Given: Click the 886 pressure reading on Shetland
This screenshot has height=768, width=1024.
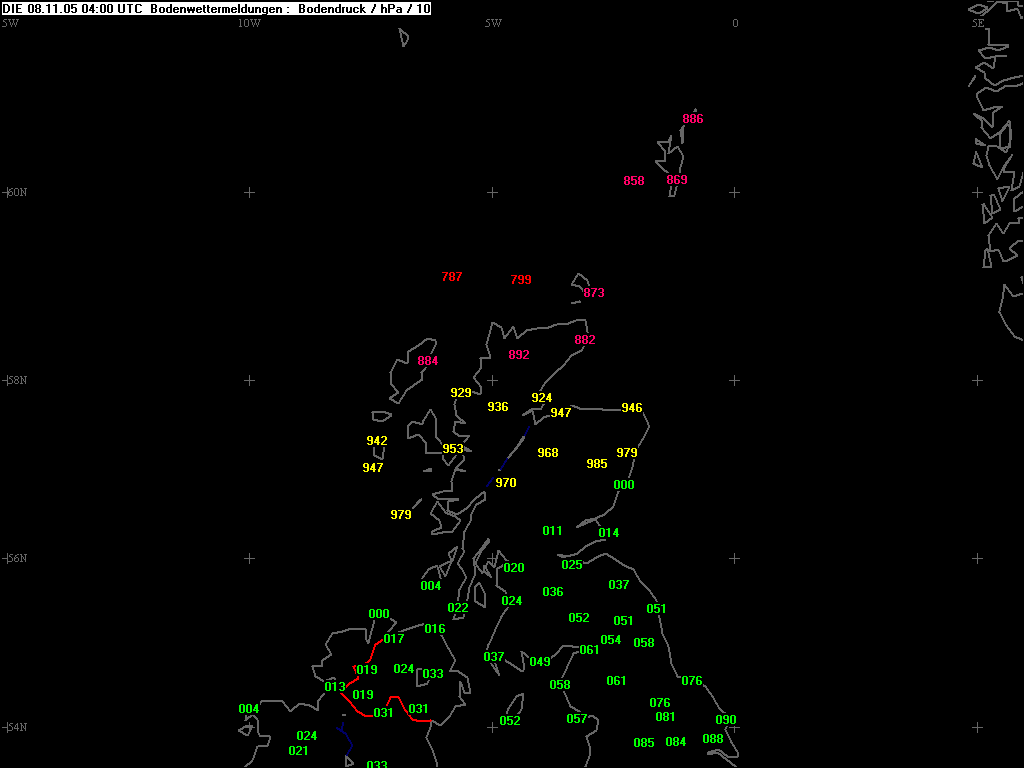Looking at the screenshot, I should click(x=692, y=119).
